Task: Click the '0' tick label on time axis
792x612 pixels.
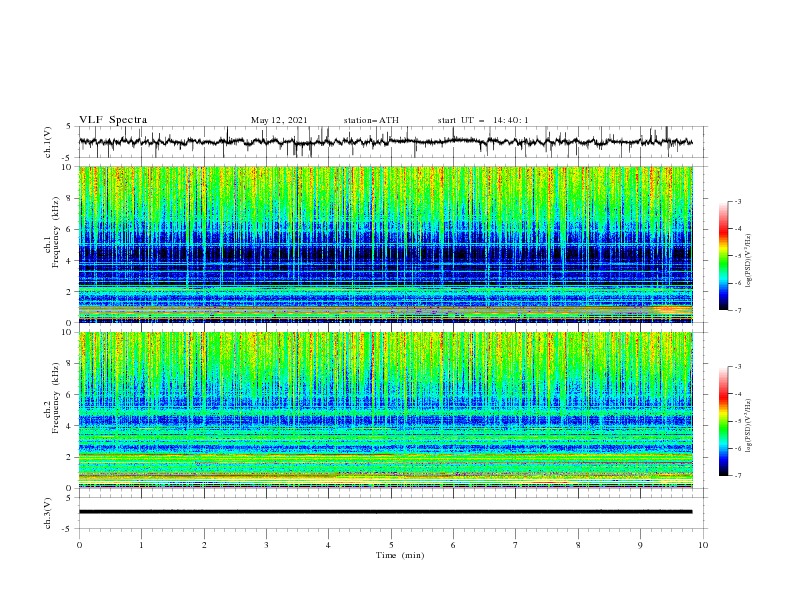Action: [x=79, y=545]
